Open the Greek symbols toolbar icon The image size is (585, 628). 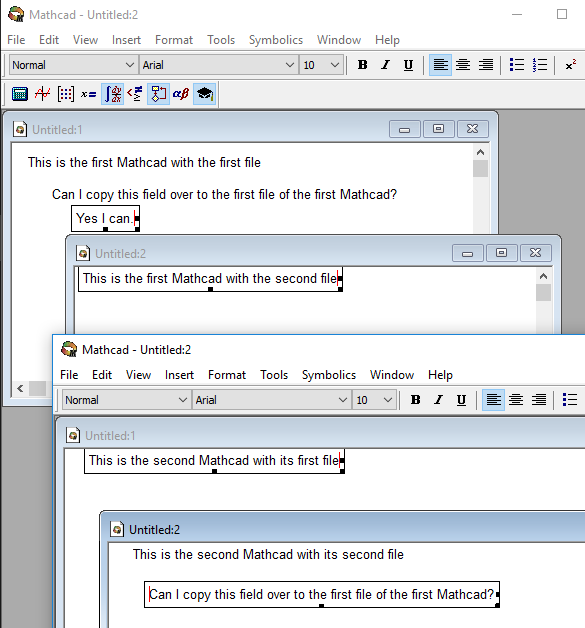pos(181,94)
